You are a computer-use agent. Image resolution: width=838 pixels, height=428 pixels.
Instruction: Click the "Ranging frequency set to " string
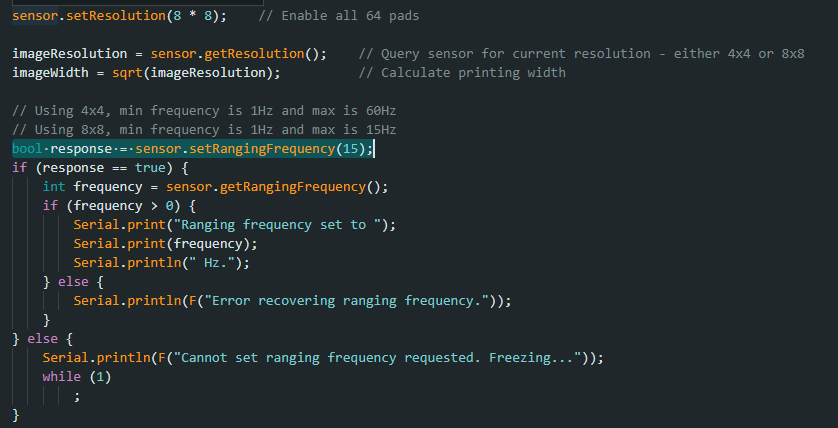[282, 224]
